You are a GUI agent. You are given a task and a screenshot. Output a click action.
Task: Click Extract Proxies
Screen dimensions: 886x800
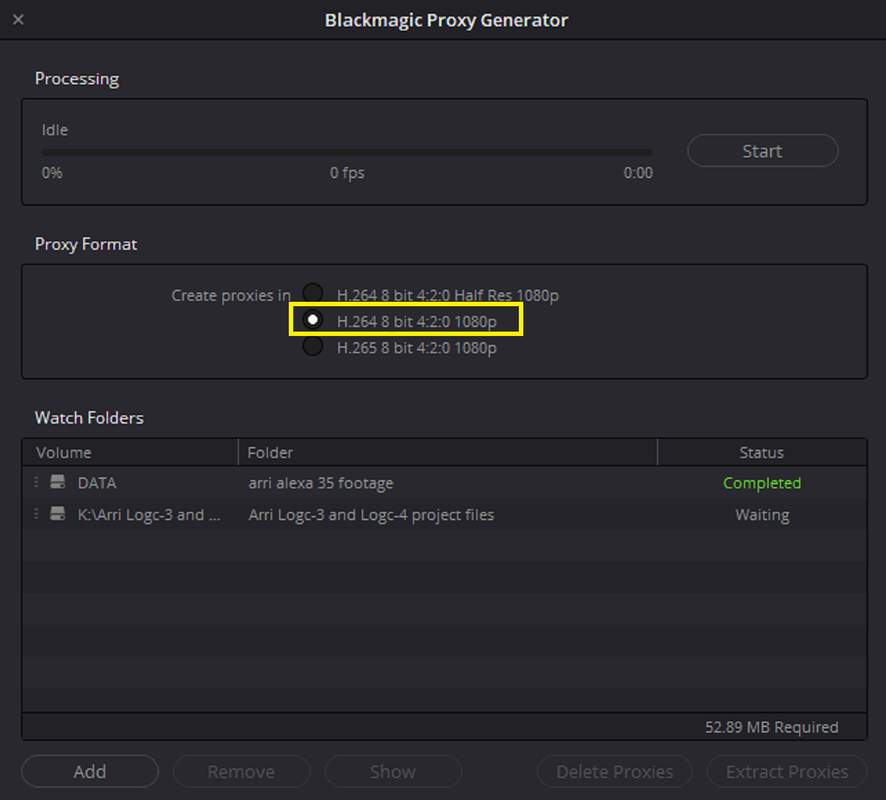pos(787,771)
